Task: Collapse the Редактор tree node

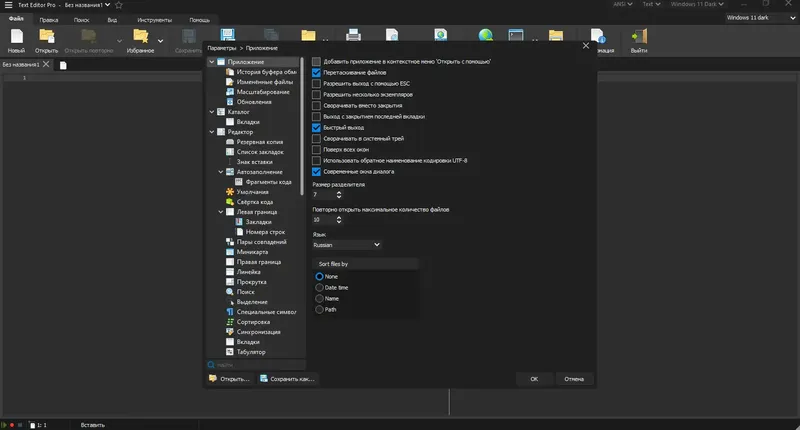Action: click(x=212, y=132)
